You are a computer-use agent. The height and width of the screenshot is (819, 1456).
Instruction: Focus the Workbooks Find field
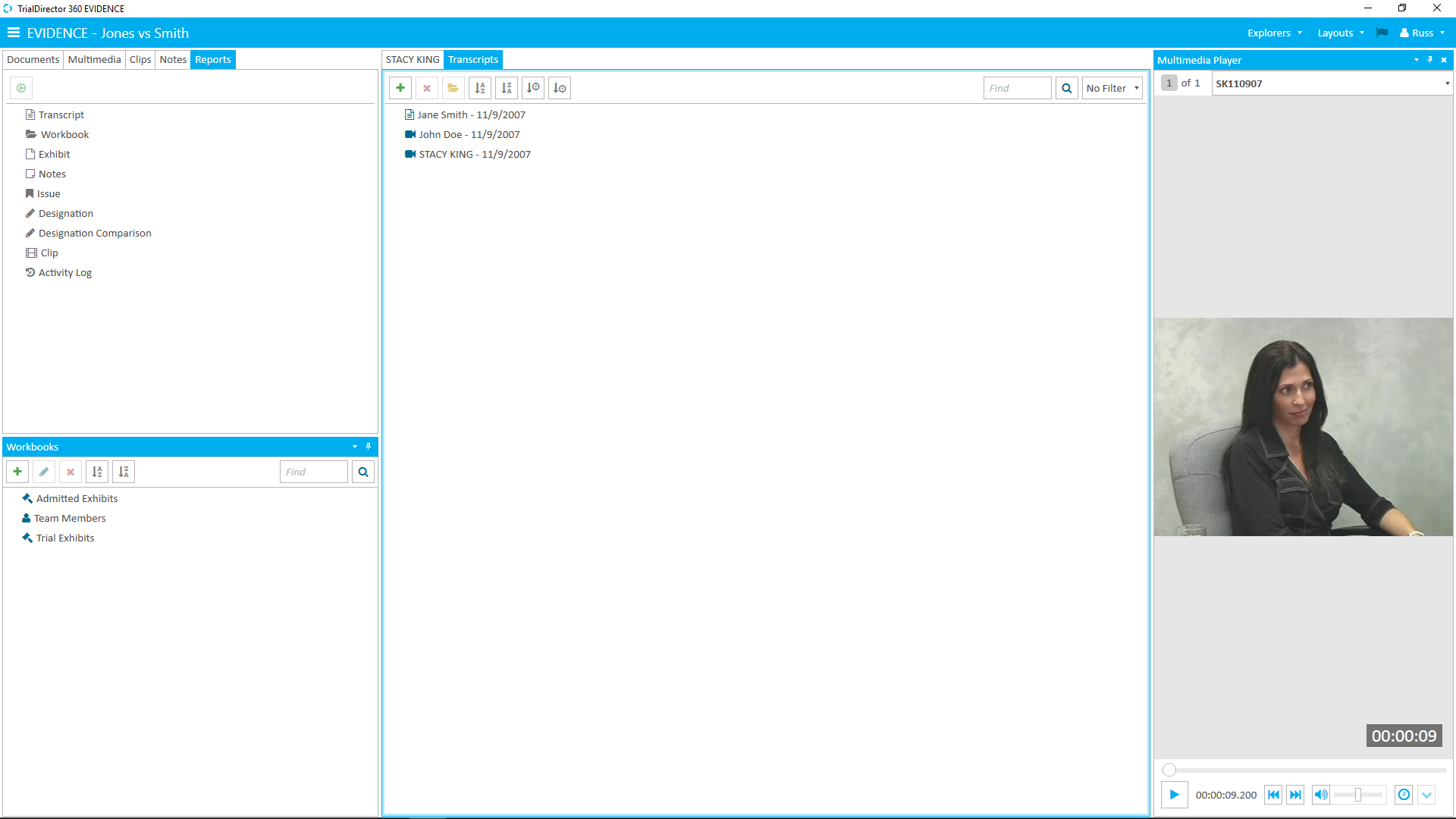click(x=314, y=472)
